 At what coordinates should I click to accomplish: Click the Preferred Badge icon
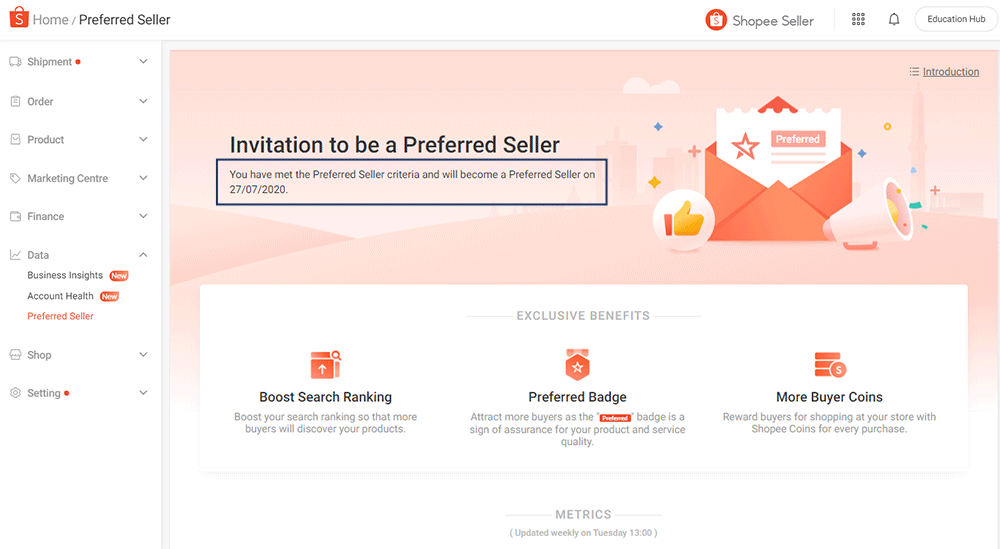(577, 364)
